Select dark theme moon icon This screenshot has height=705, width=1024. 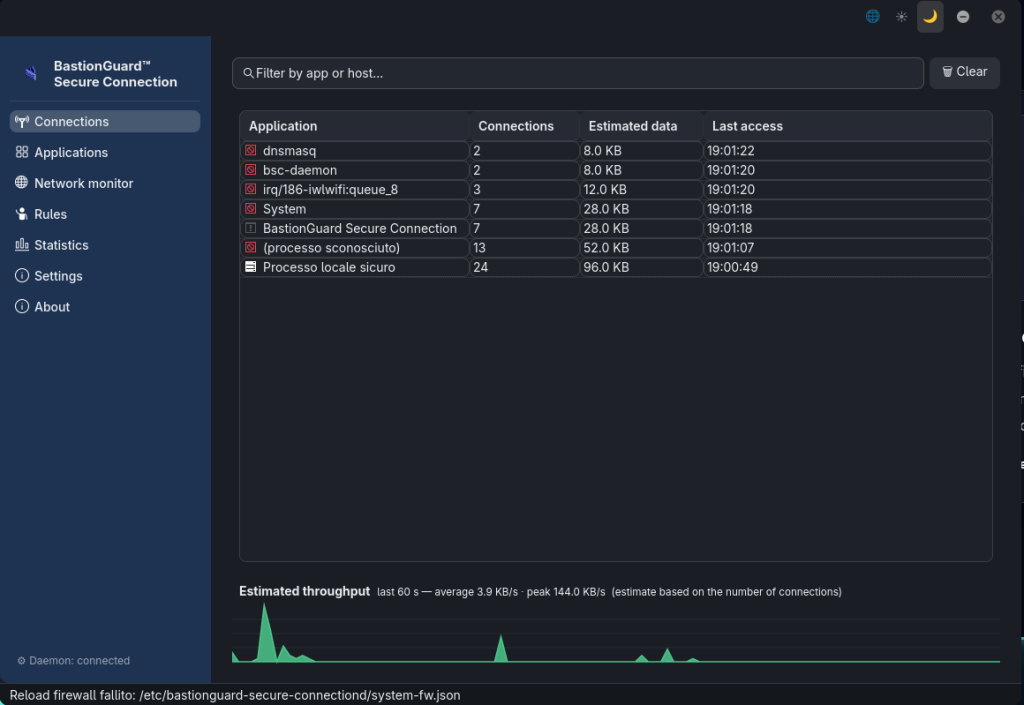(930, 16)
